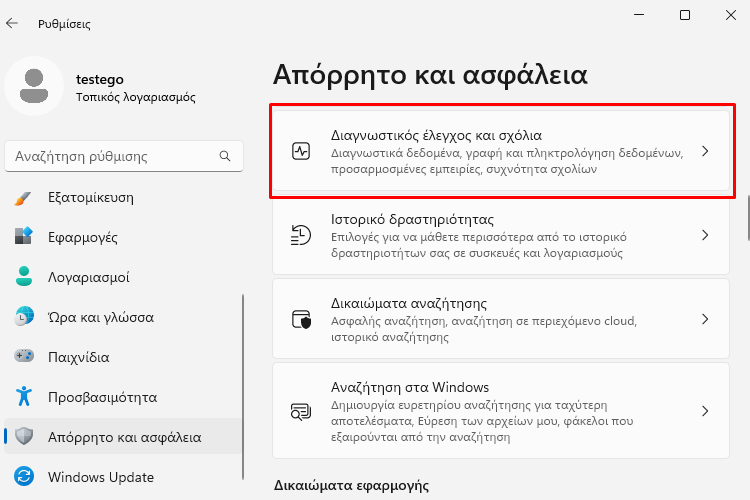Image resolution: width=750 pixels, height=500 pixels.
Task: Click the Windows Update sync icon
Action: [24, 477]
